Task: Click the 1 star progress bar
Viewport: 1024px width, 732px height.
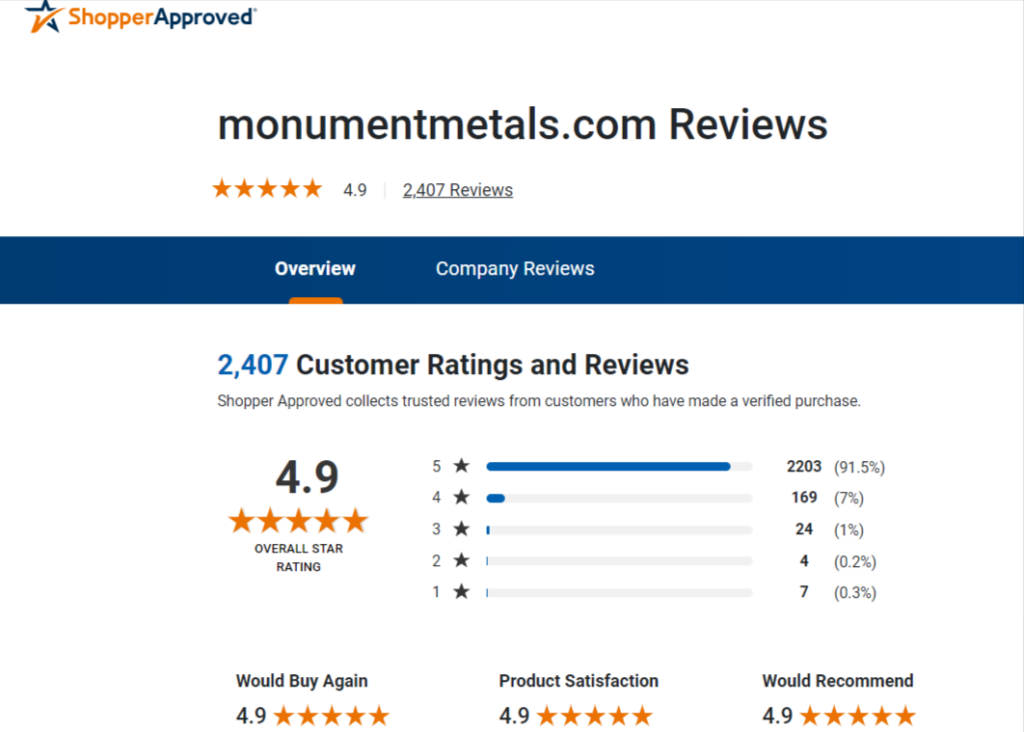Action: [619, 593]
